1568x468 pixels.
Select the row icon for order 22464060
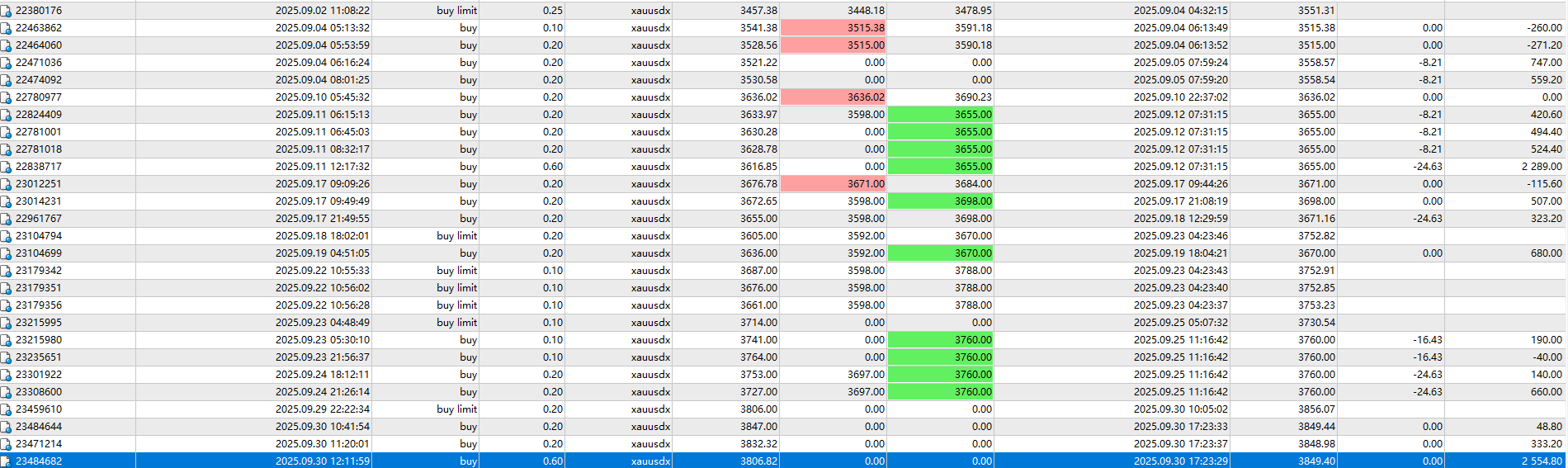pos(6,45)
